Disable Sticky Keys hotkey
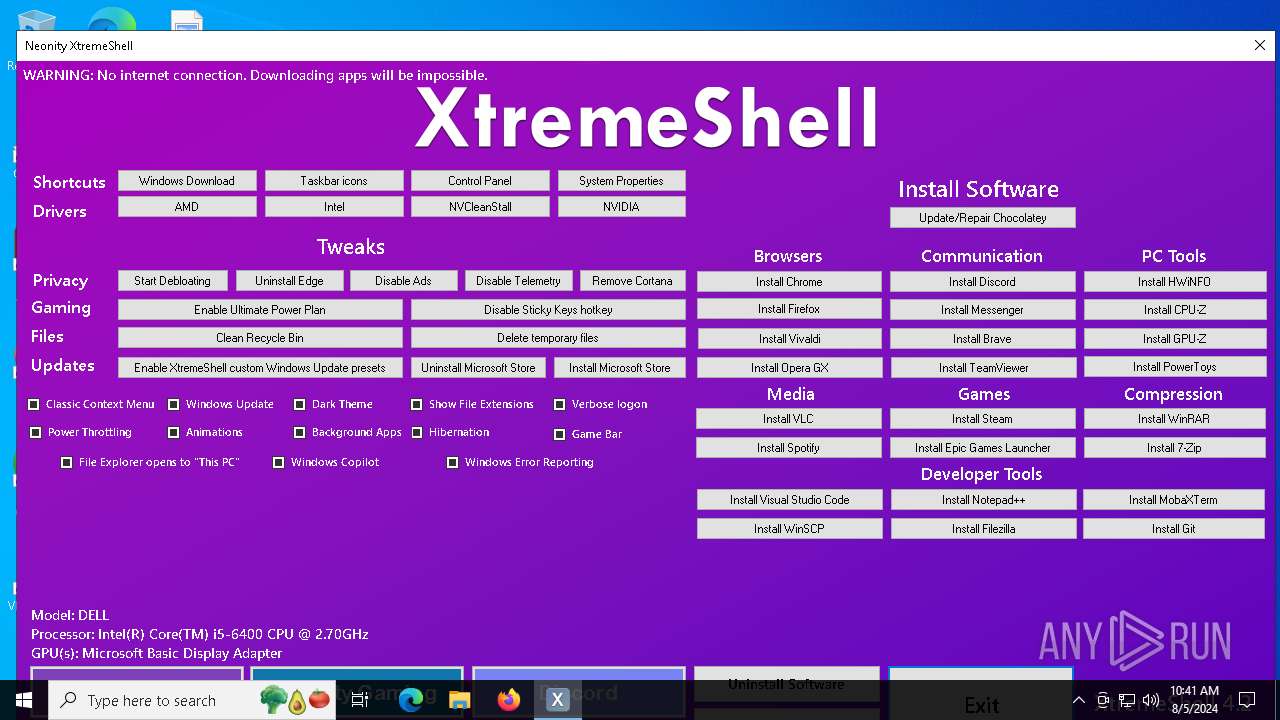Image resolution: width=1280 pixels, height=720 pixels. pyautogui.click(x=548, y=310)
